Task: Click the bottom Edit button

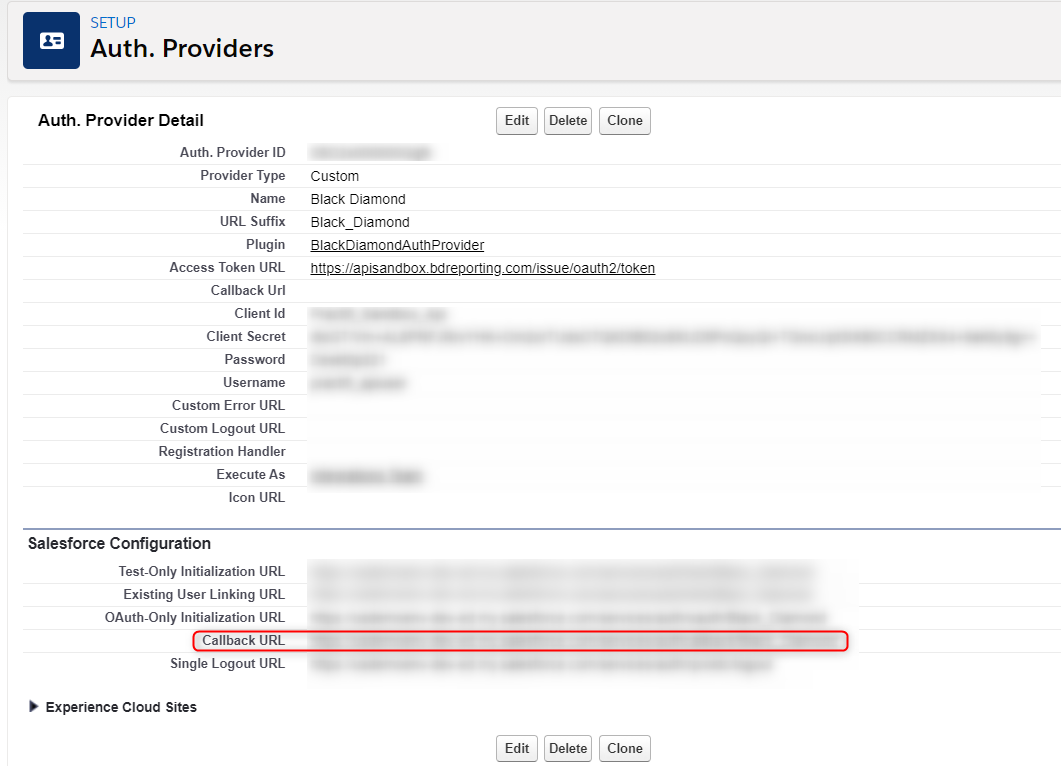Action: coord(517,748)
